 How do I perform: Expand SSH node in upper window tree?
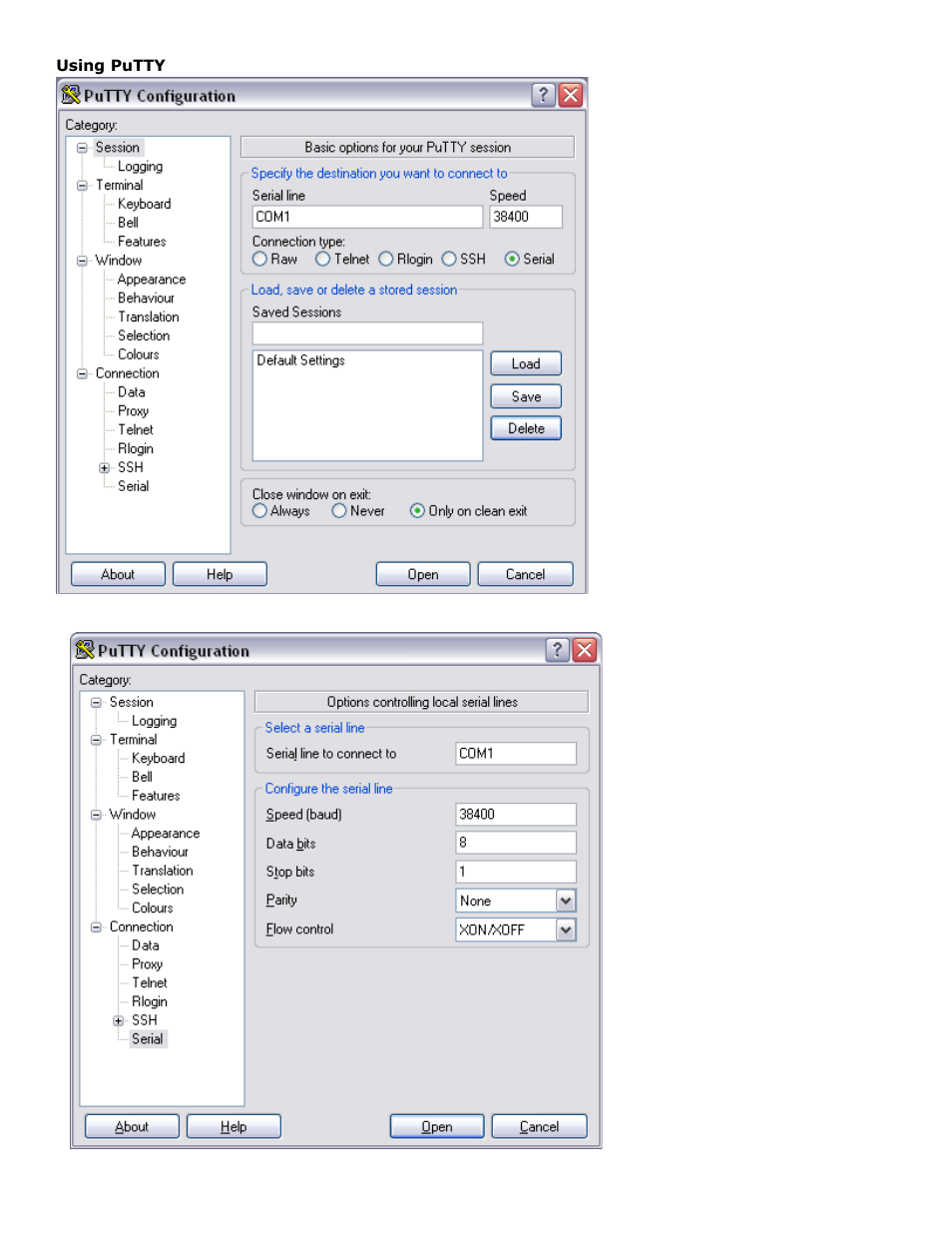(x=105, y=467)
